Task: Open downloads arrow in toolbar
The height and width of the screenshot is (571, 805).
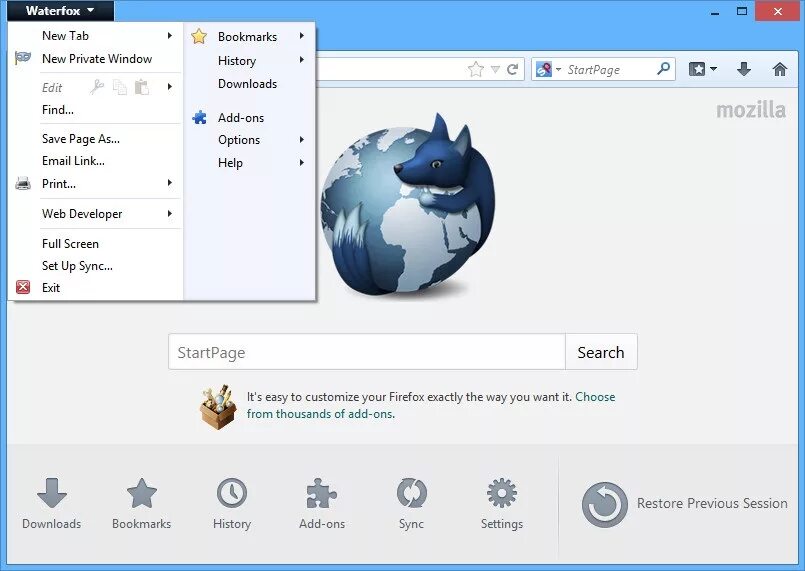Action: (744, 69)
